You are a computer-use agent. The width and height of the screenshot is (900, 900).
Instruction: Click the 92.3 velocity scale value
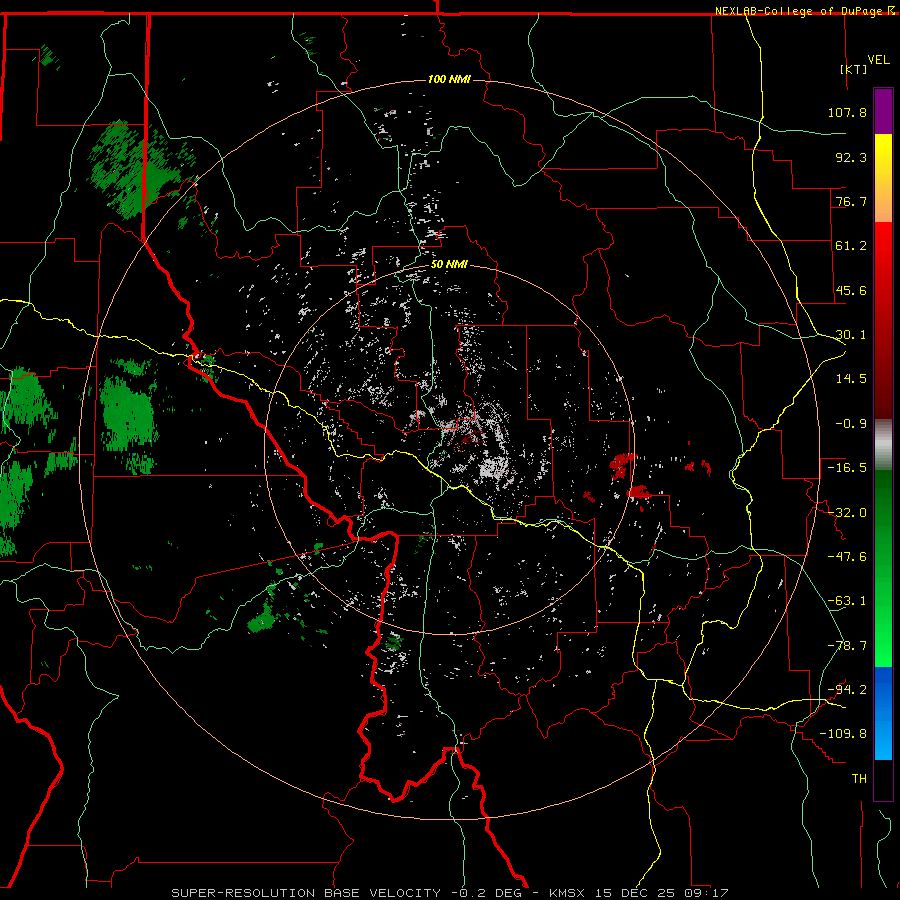point(851,157)
